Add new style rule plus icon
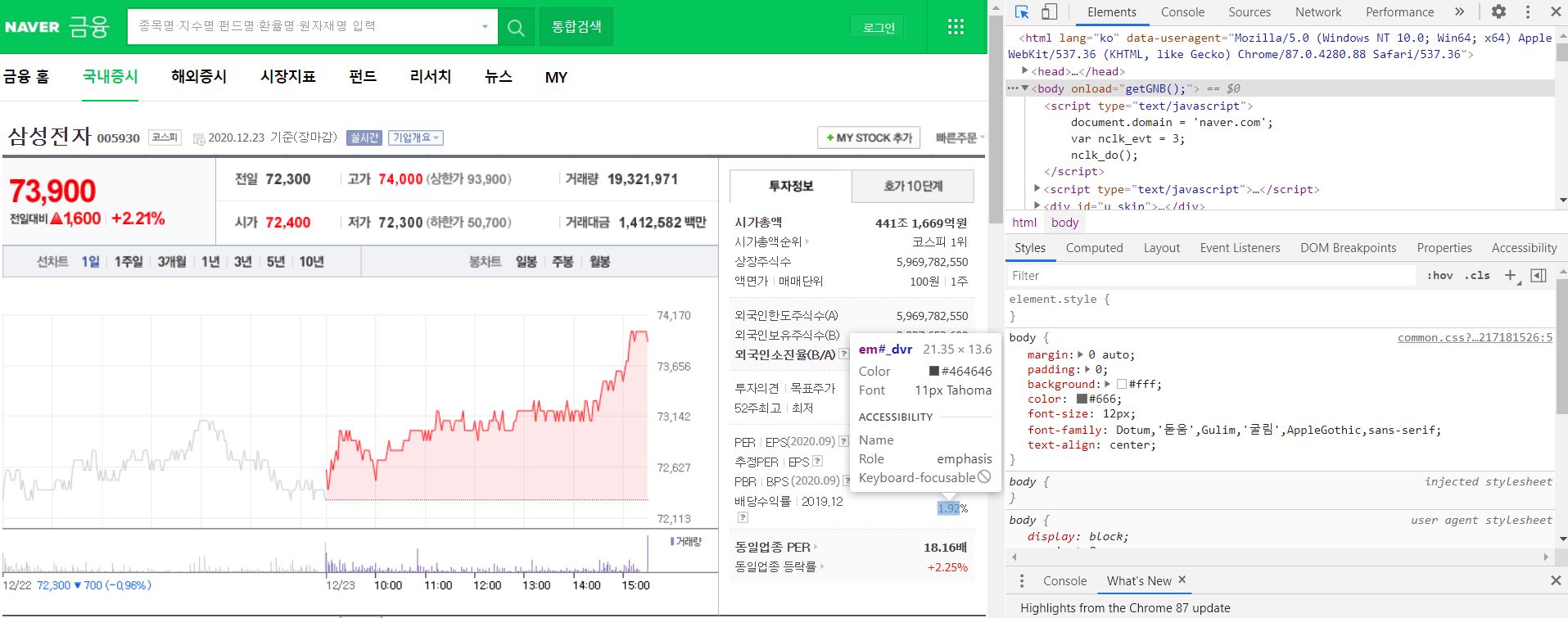The image size is (1568, 618). click(x=1511, y=275)
